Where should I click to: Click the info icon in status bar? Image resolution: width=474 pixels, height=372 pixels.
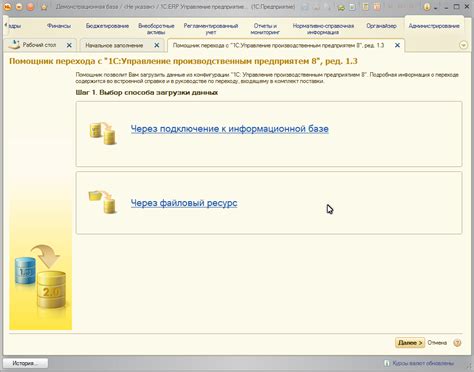pyautogui.click(x=387, y=363)
